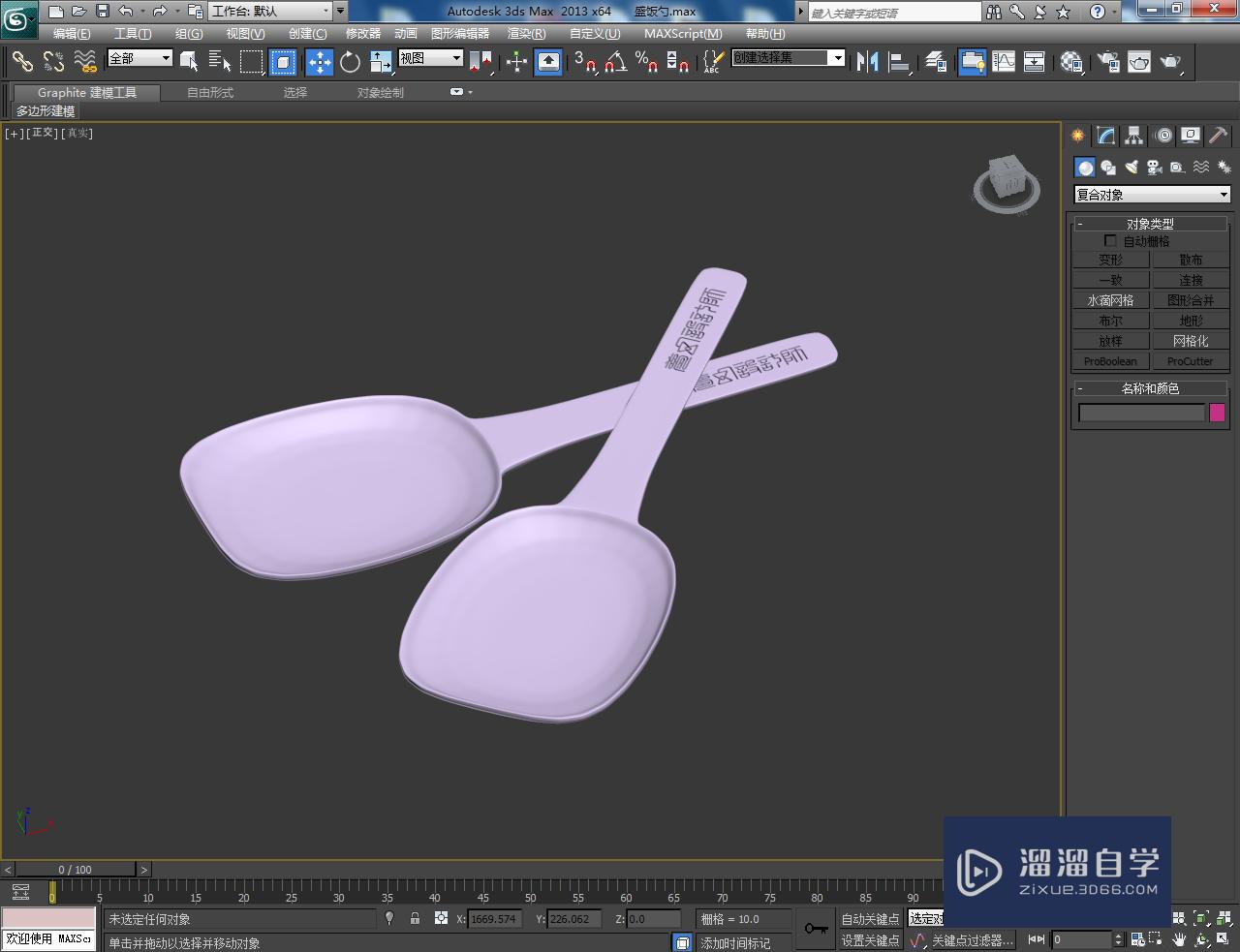Expand the 创建选择集 selection set dropdown

837,58
